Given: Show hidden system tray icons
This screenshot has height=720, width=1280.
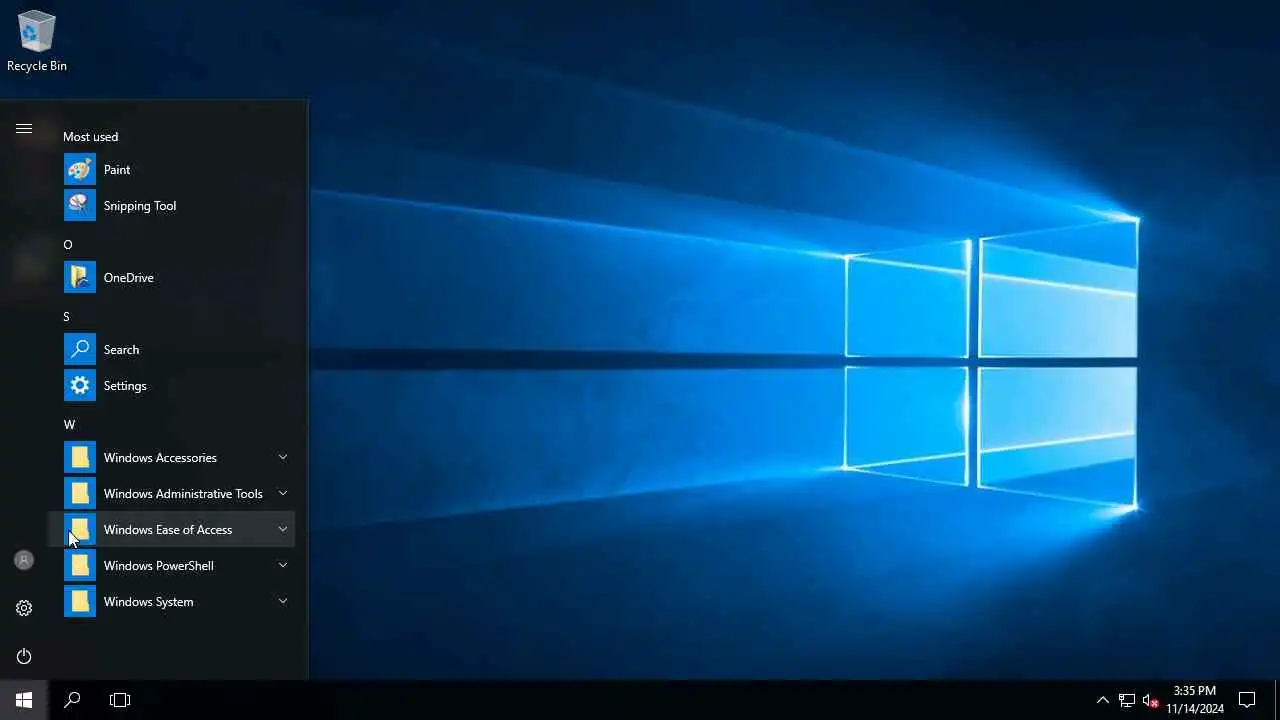Looking at the screenshot, I should tap(1103, 700).
